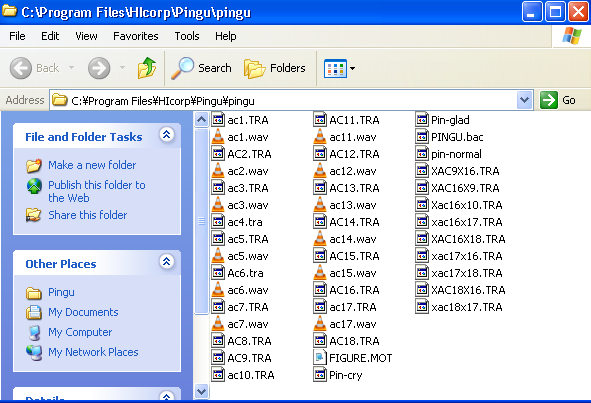Click the task pane scroll up arrow
This screenshot has height=403, width=591.
click(201, 120)
